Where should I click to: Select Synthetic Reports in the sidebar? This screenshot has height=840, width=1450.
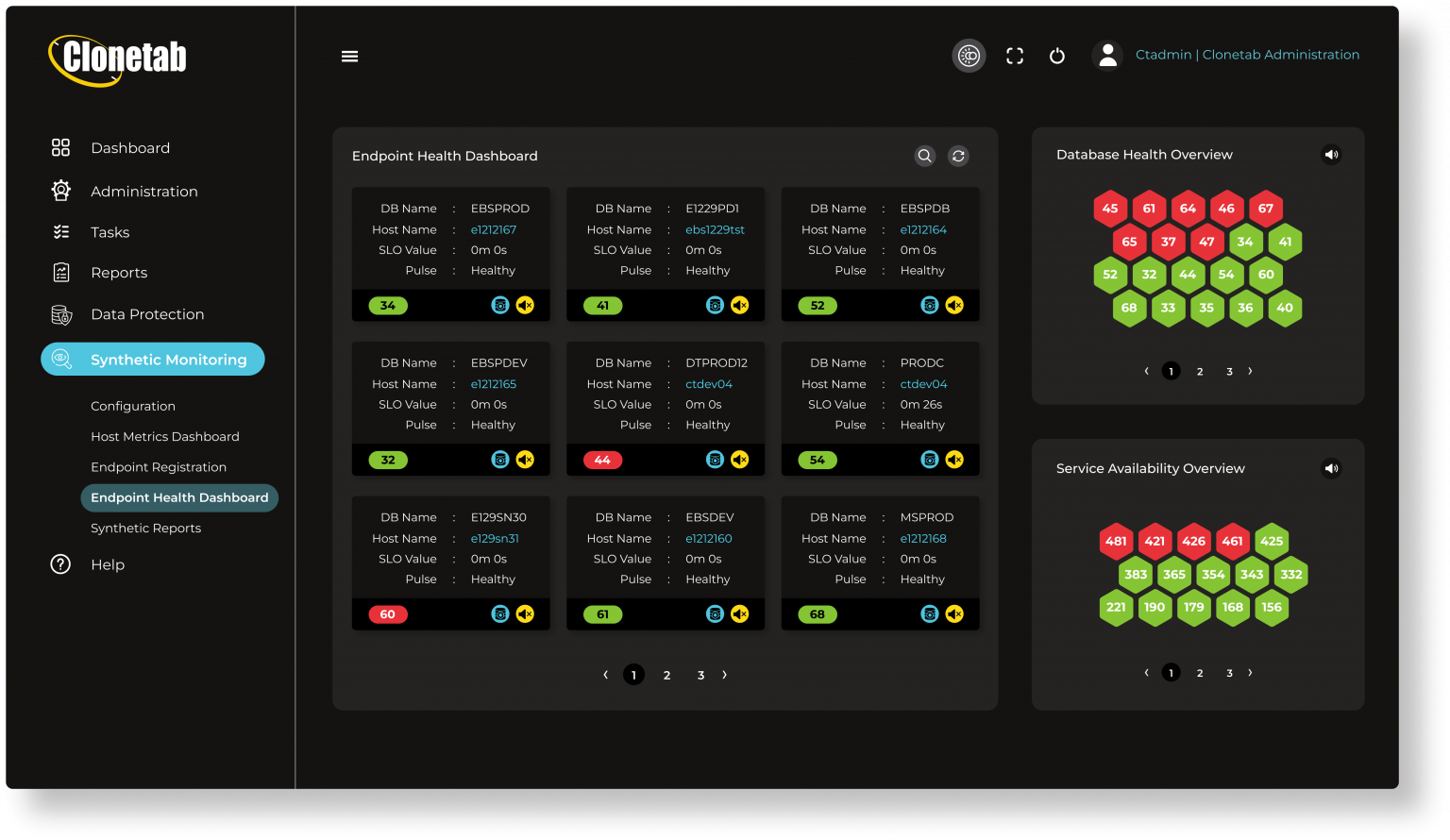pos(145,528)
